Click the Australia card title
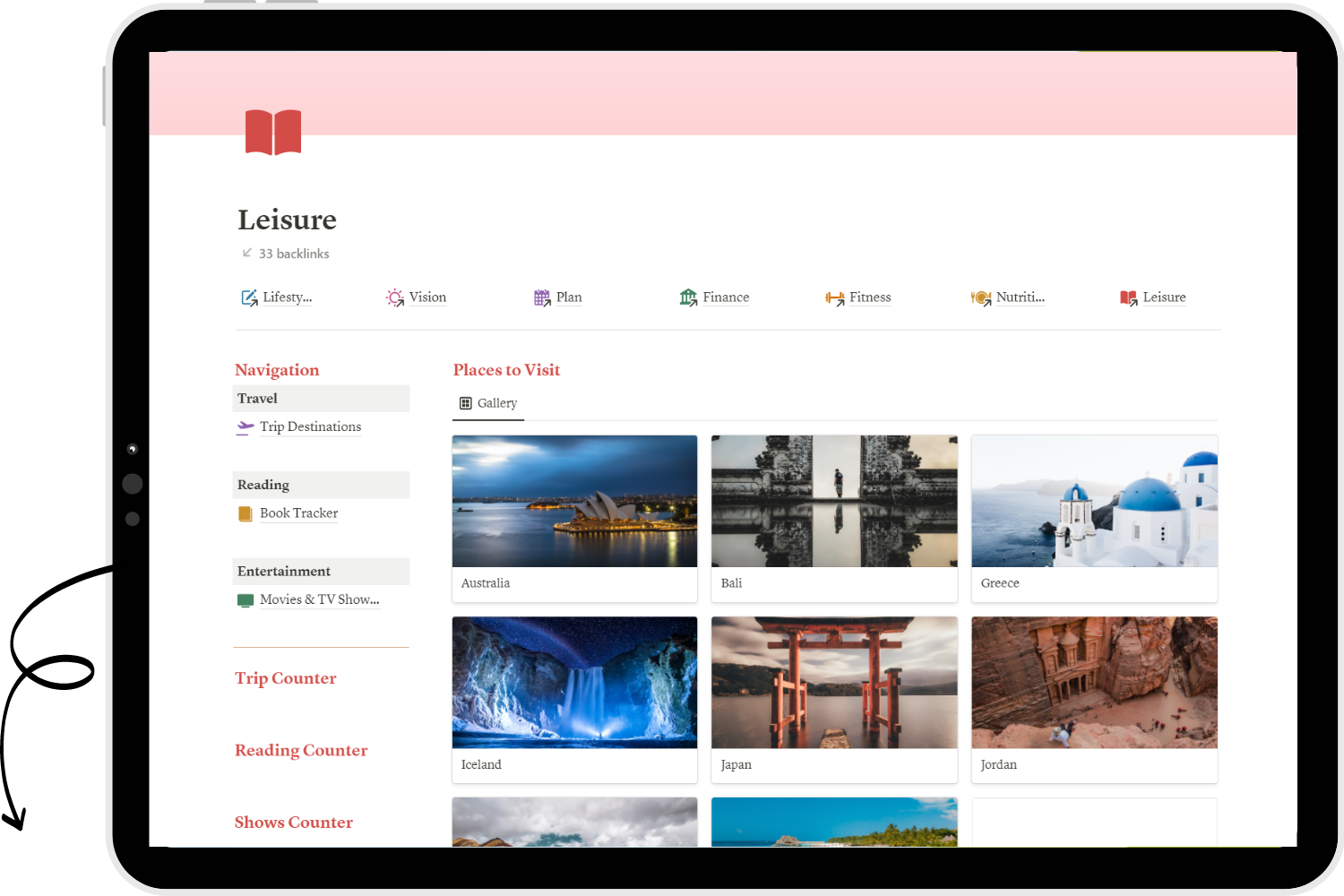 coord(486,583)
